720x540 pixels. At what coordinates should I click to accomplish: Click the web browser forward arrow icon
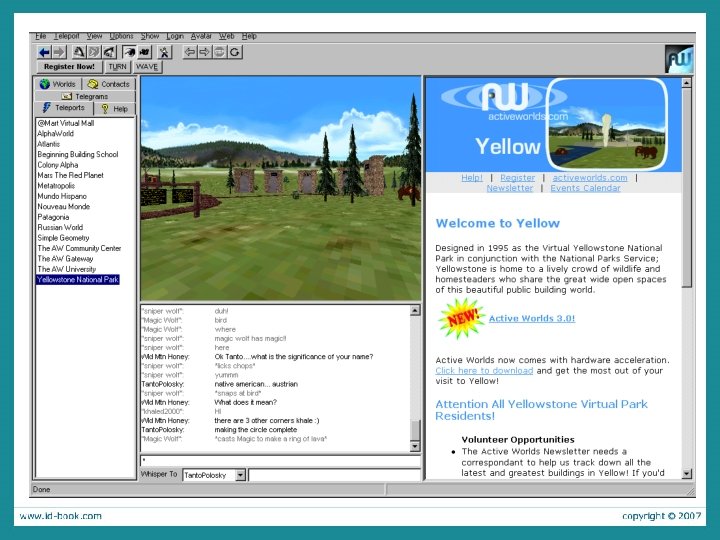coord(204,52)
